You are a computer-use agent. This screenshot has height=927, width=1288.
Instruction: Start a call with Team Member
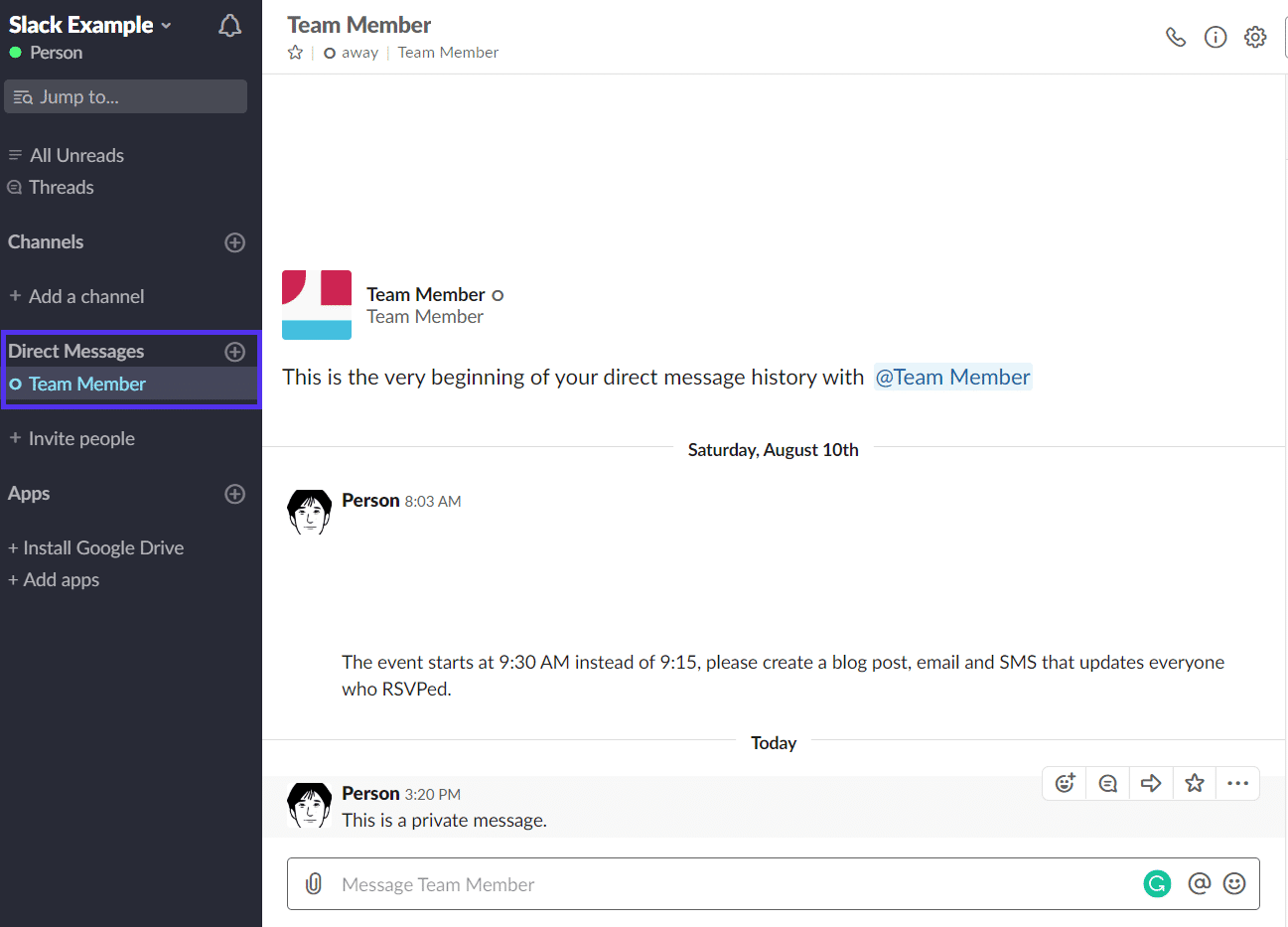pyautogui.click(x=1176, y=36)
